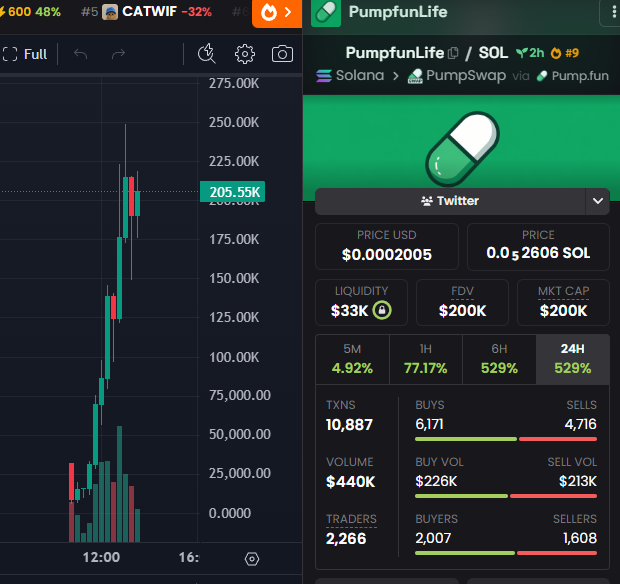Click the BUY VOL value $226K
Screen dimensions: 620x584
436,482
